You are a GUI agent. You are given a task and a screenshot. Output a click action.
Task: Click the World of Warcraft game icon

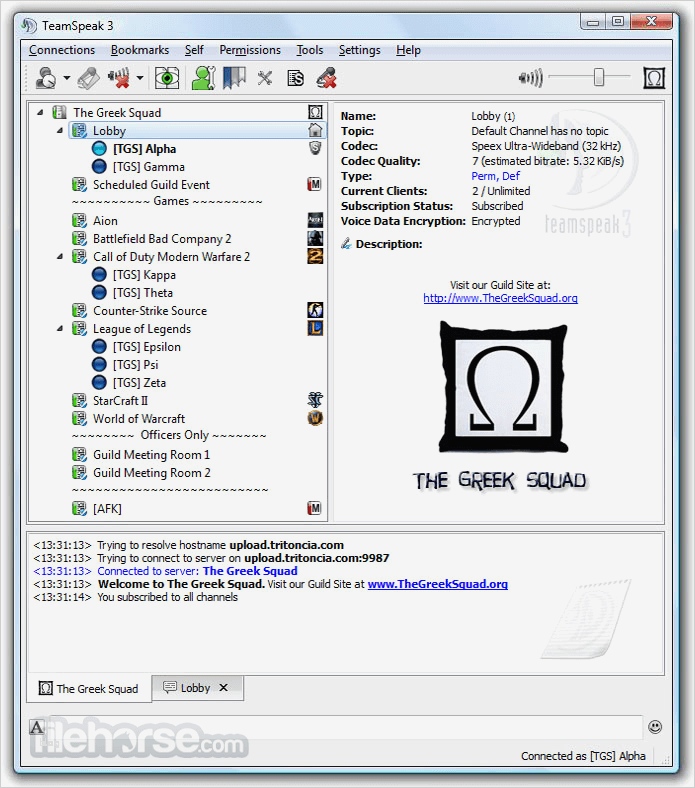[x=315, y=418]
